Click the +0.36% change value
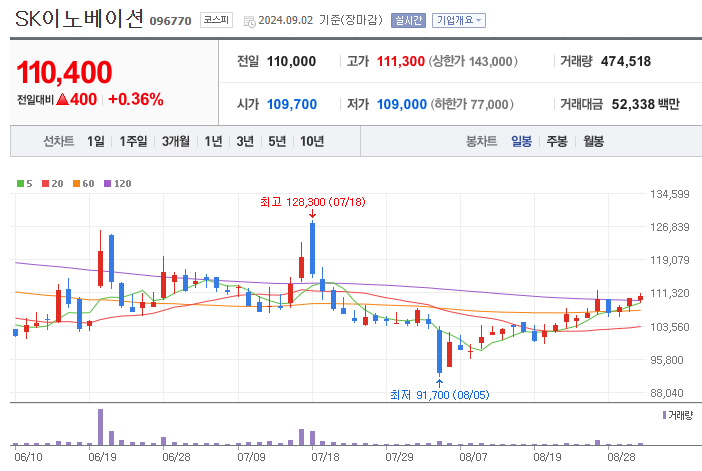702x471 pixels. [136, 99]
